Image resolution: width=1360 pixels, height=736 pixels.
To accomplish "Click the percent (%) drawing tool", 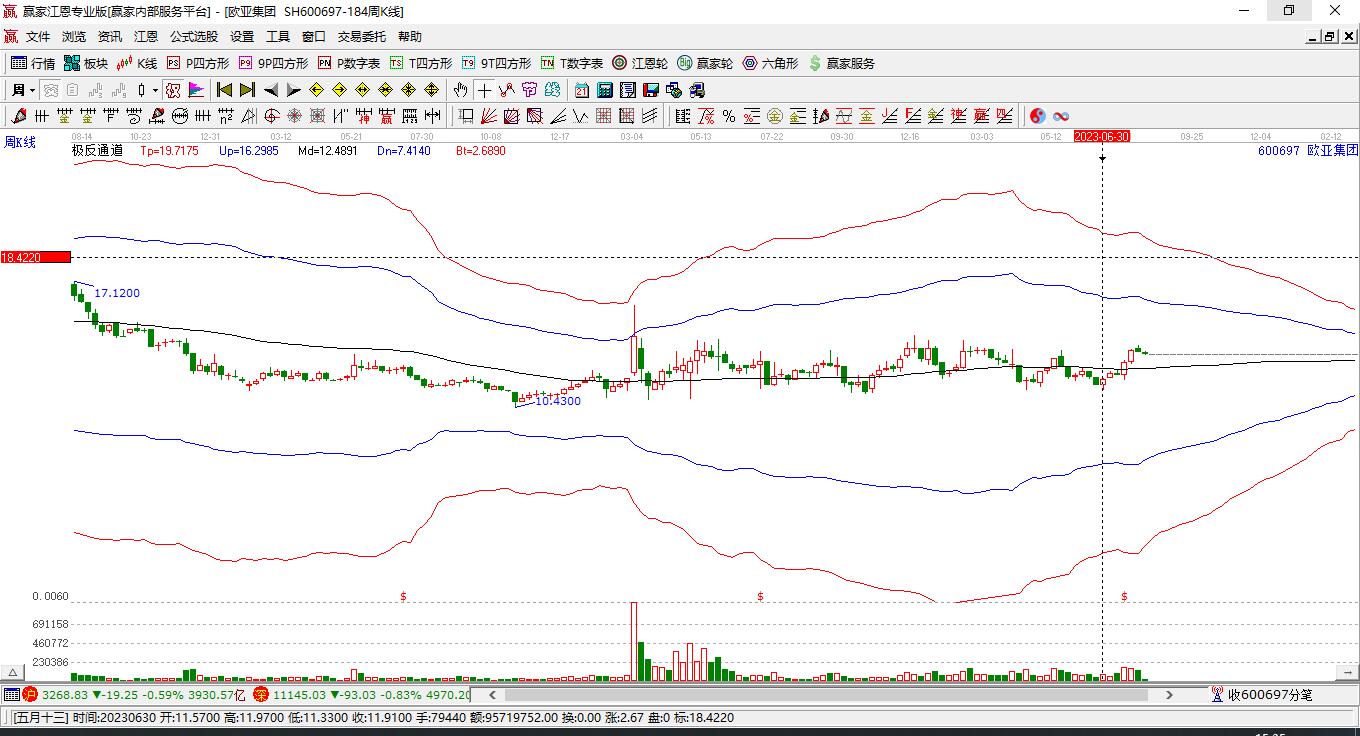I will [729, 116].
